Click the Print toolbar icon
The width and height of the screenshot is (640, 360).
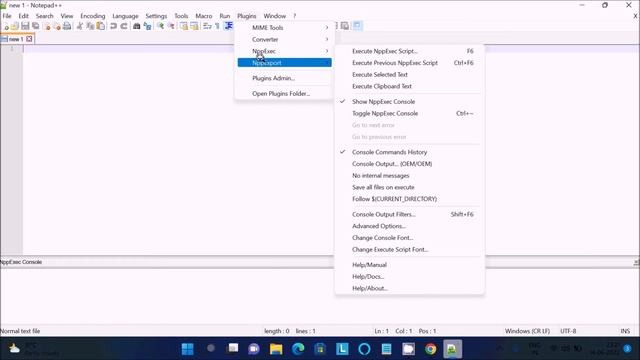coord(67,27)
